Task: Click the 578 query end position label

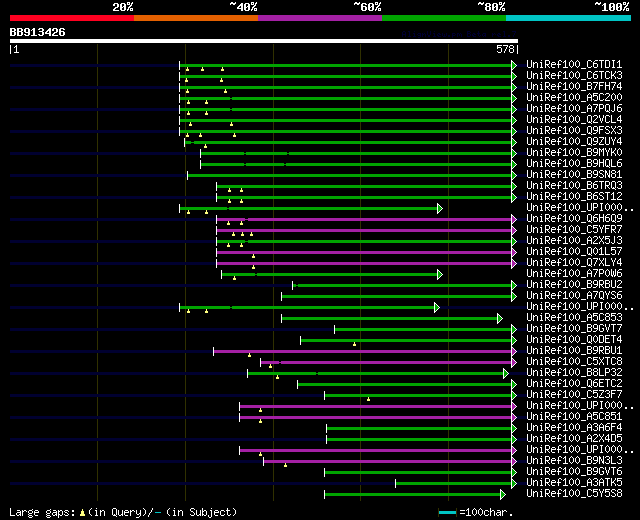Action: point(505,49)
